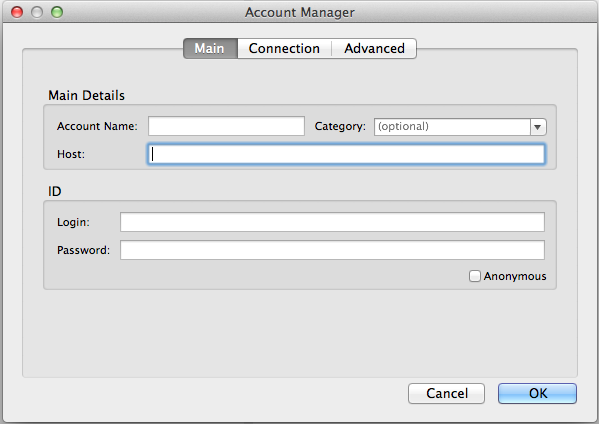The width and height of the screenshot is (599, 424).
Task: Click the gray minimize window button
Action: coord(37,12)
